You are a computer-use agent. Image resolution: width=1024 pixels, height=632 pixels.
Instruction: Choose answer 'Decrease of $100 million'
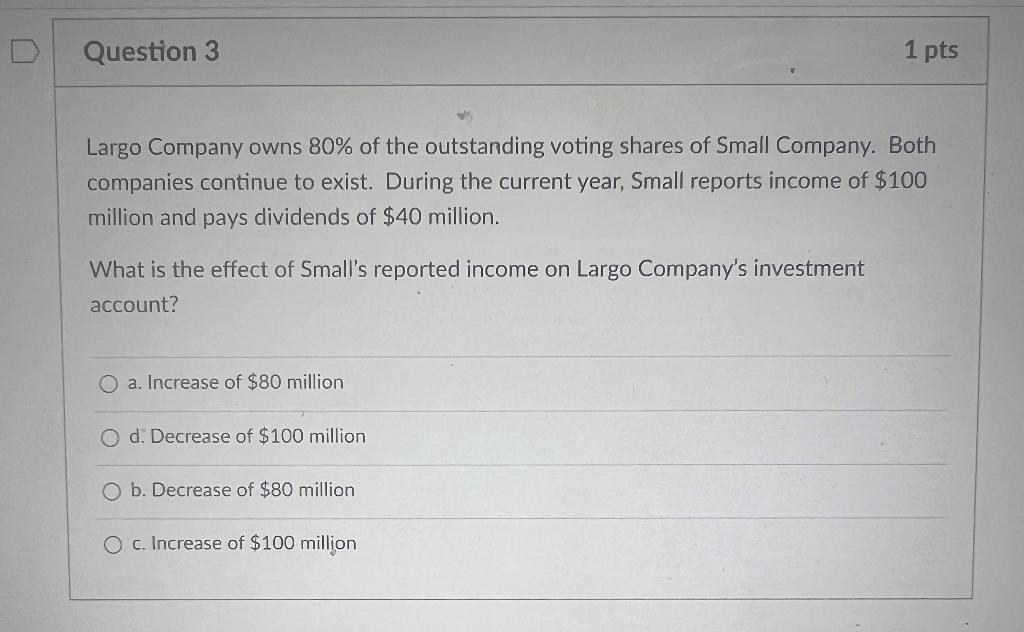pos(246,436)
